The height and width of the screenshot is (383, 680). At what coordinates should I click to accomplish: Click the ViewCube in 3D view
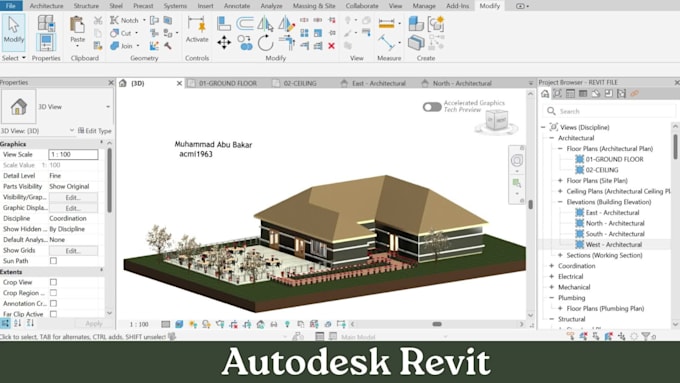tap(496, 120)
